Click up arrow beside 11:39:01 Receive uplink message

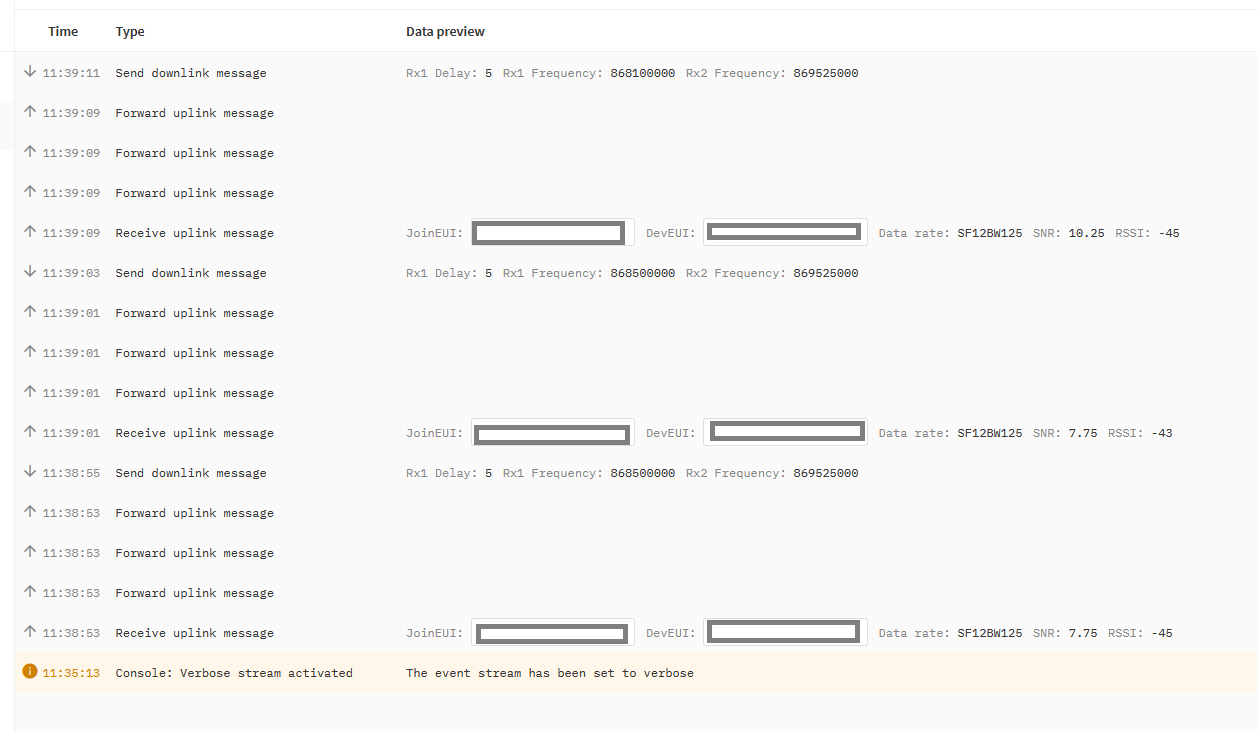pos(30,432)
